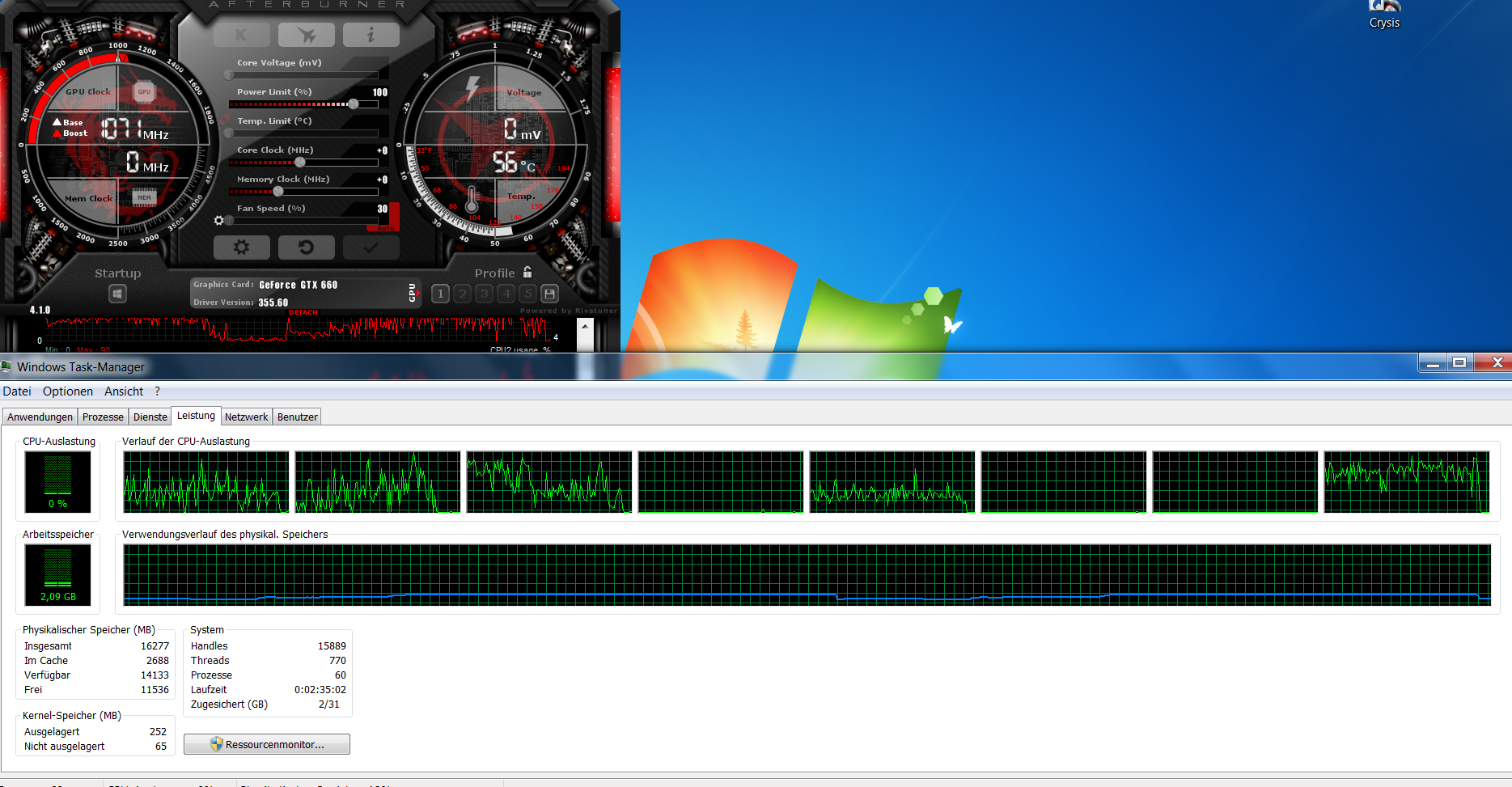
Task: Open the Optionen menu in Task Manager
Action: coord(68,391)
